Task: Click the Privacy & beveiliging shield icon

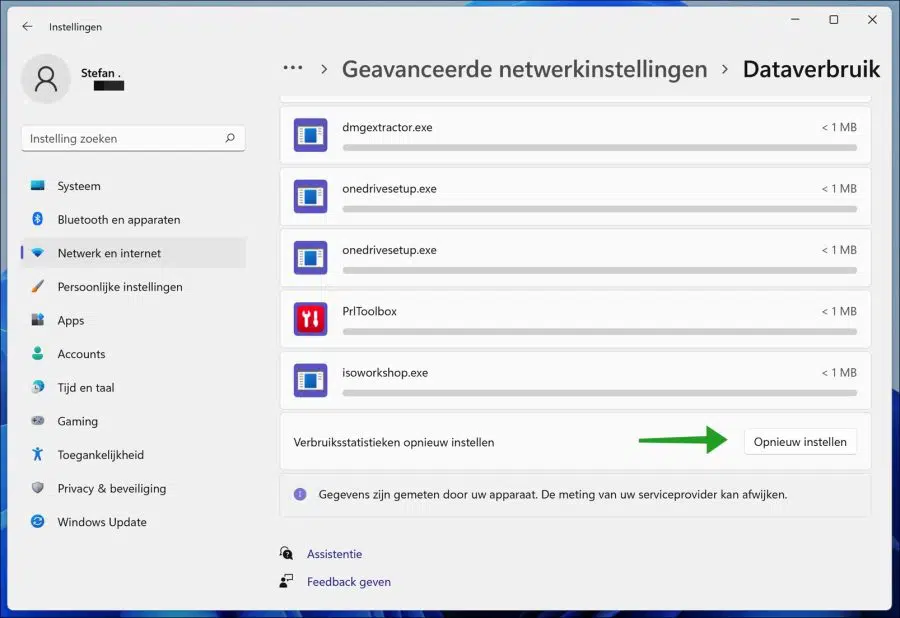Action: (38, 488)
